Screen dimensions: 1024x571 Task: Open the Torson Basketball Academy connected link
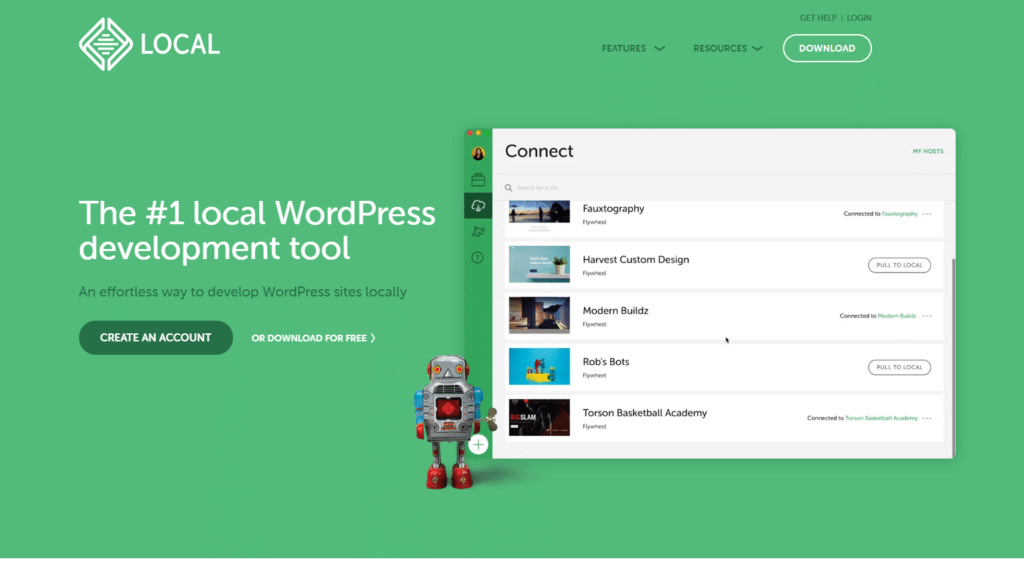[881, 418]
